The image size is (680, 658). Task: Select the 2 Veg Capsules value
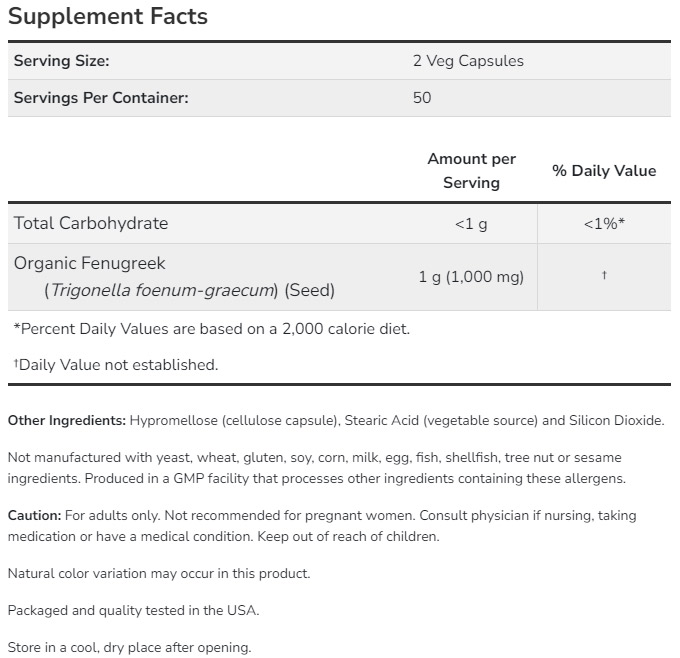468,61
